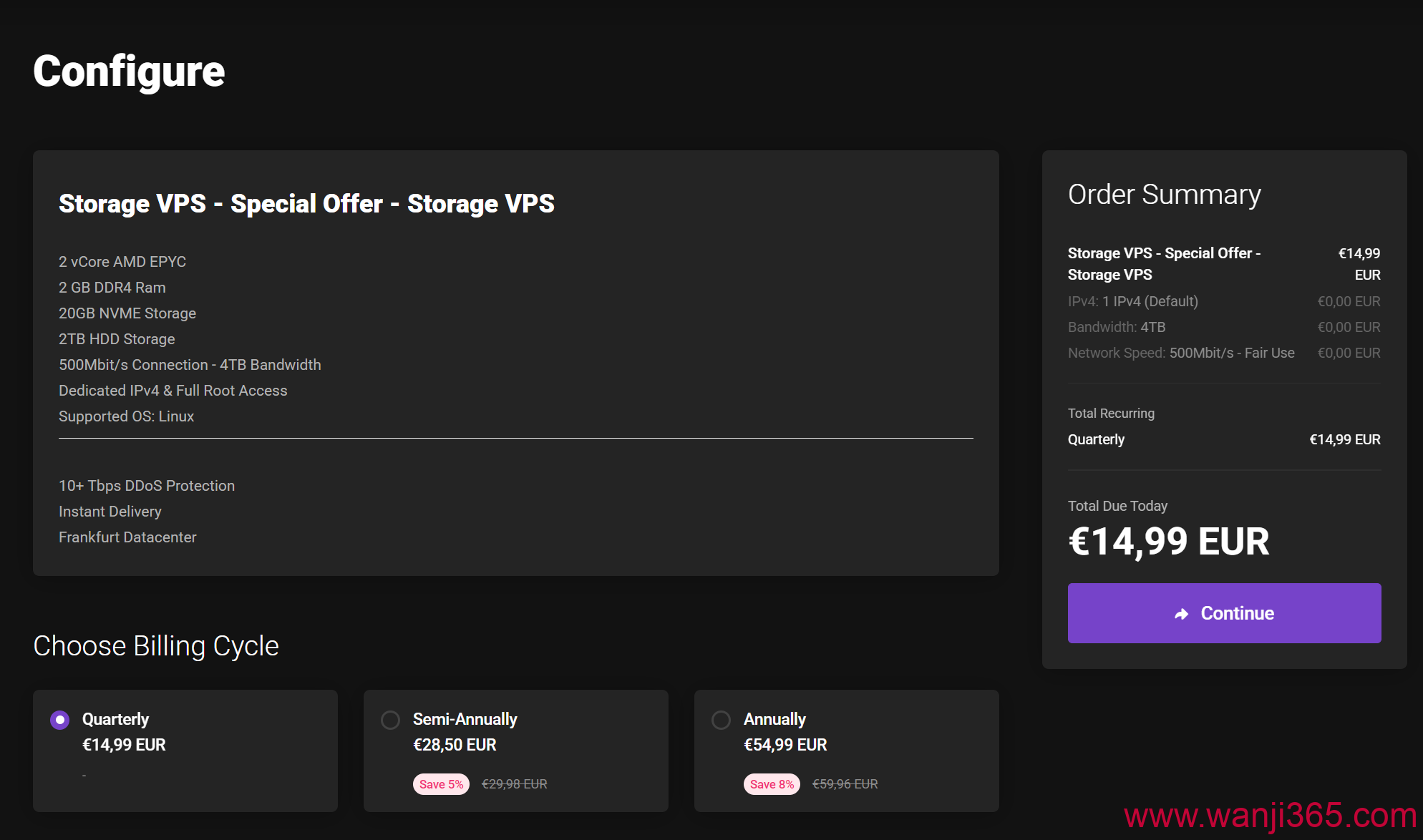This screenshot has height=840, width=1423.
Task: Click the Configure page heading
Action: click(x=129, y=72)
